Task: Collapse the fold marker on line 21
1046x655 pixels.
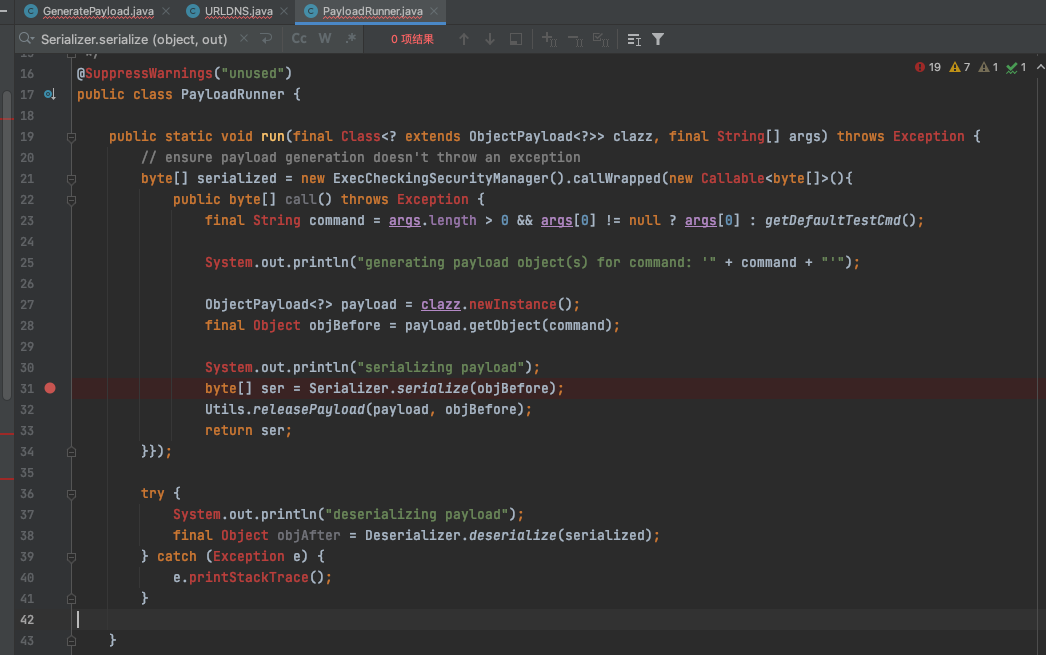Action: point(71,179)
